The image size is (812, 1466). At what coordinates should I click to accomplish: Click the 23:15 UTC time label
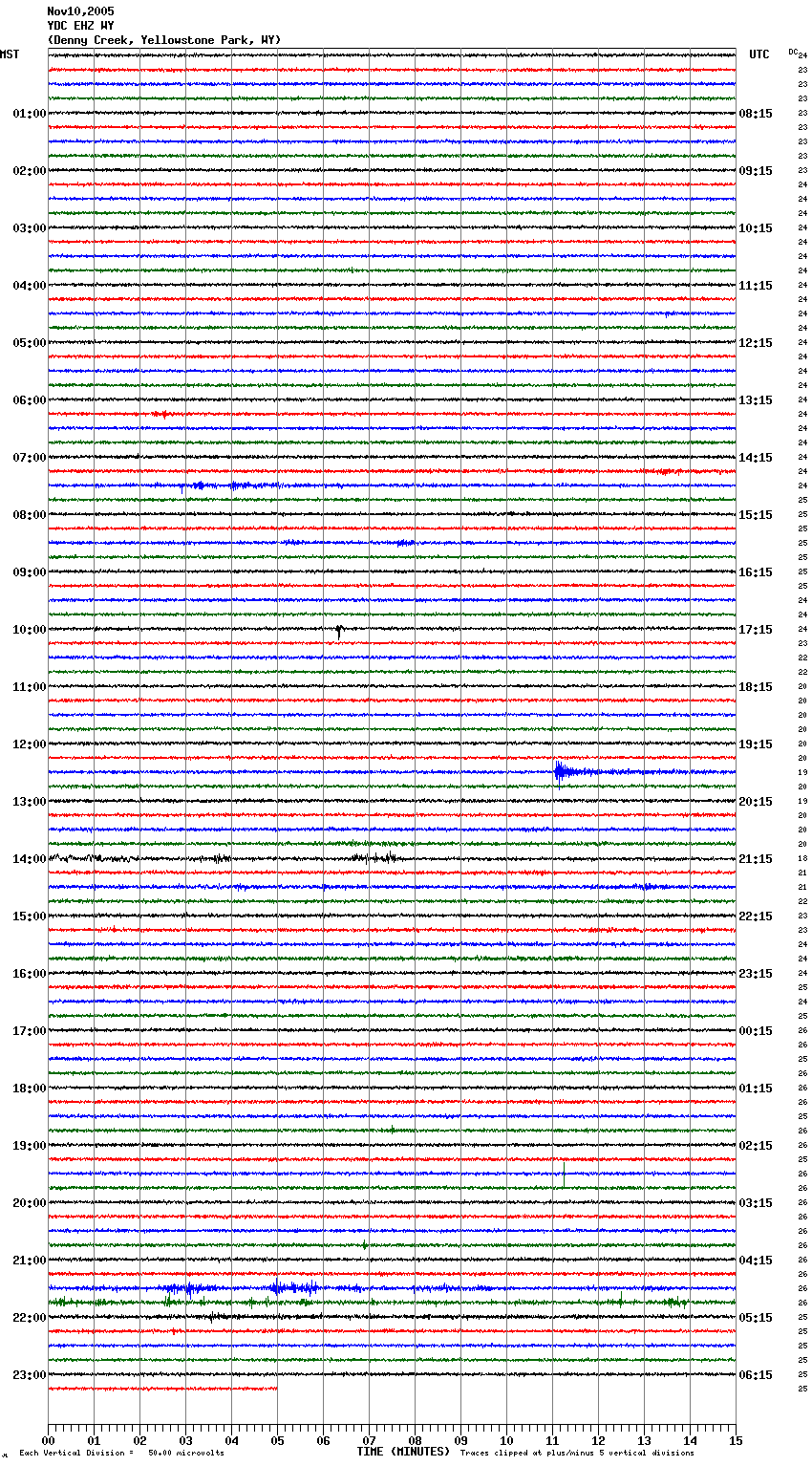[x=756, y=974]
